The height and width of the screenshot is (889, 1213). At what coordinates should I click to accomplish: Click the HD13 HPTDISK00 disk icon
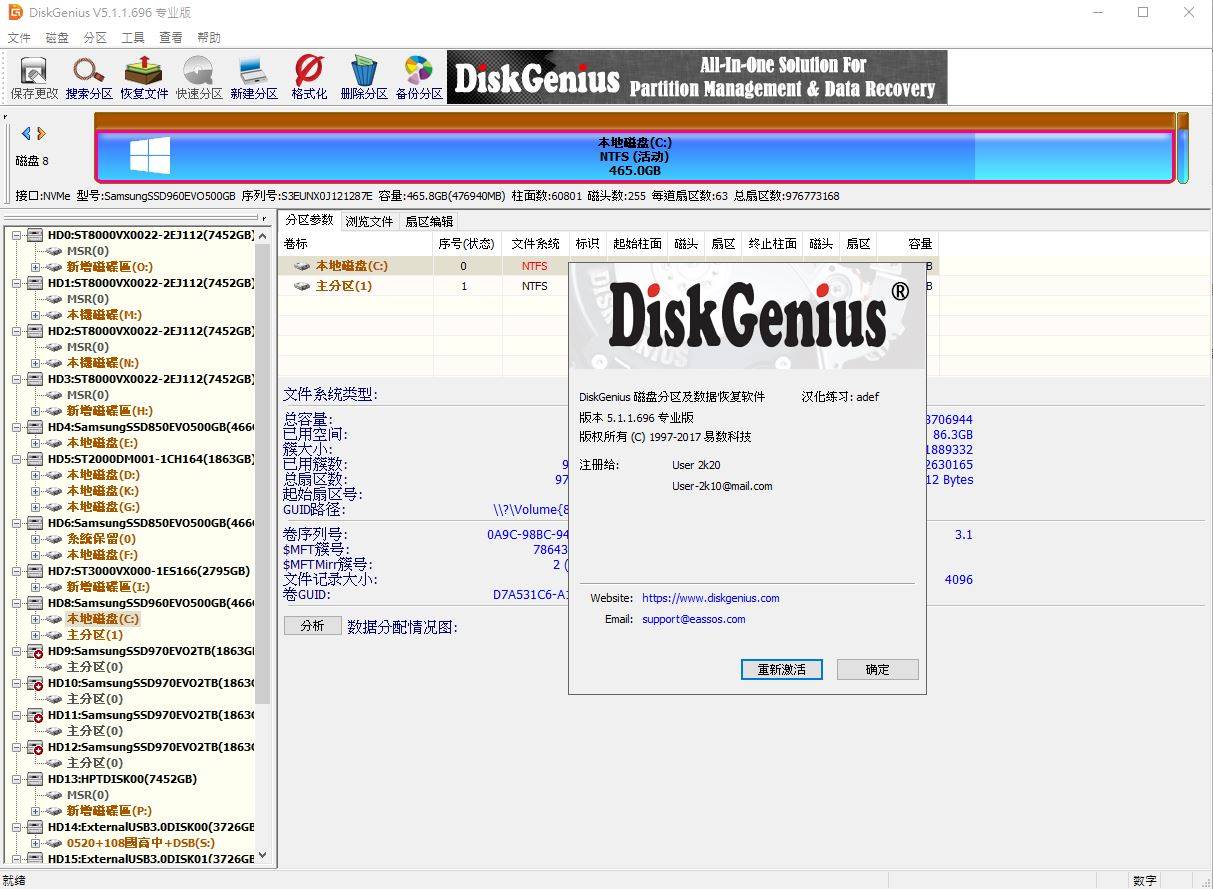35,779
